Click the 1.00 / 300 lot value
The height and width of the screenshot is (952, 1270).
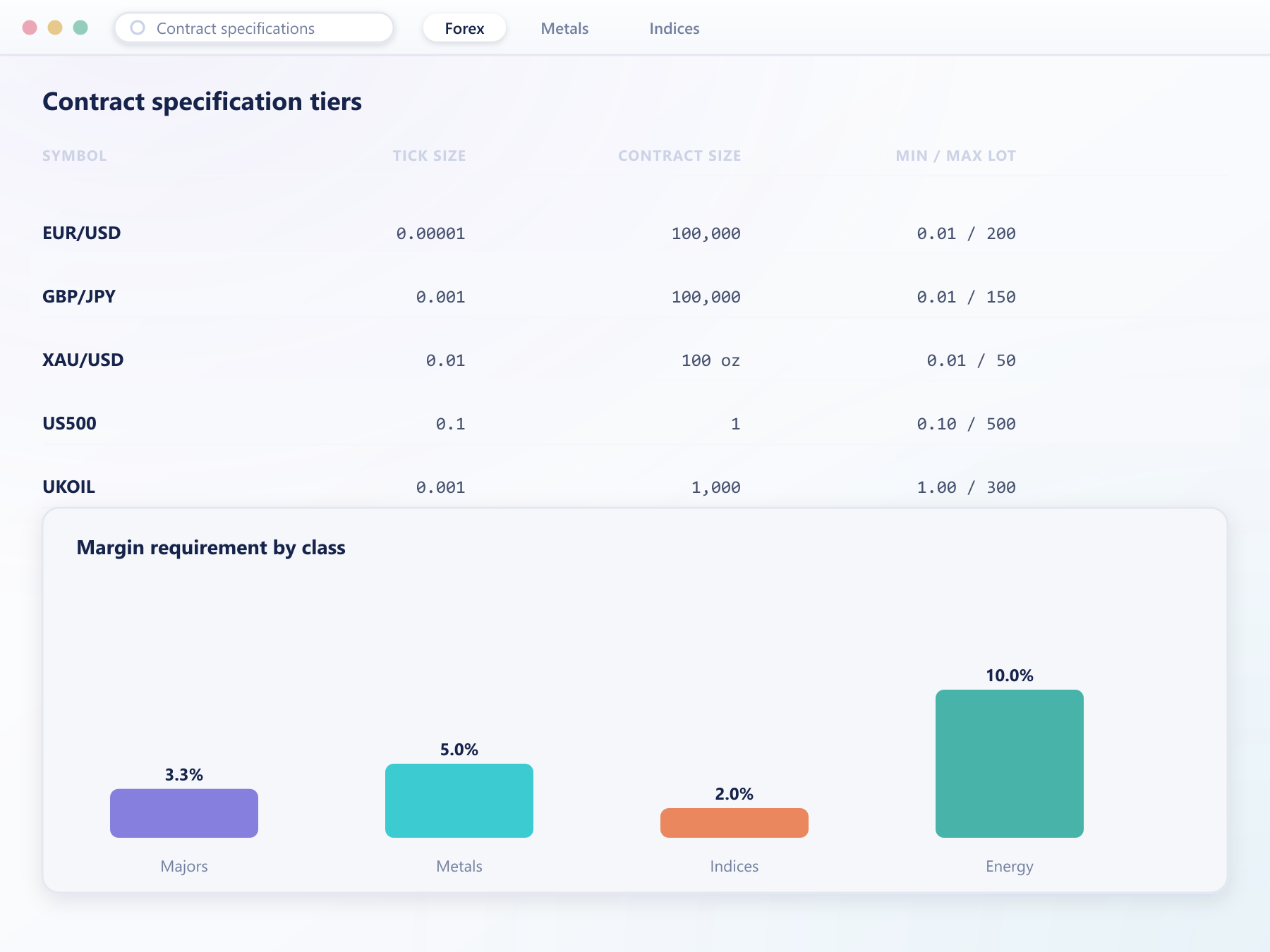pyautogui.click(x=966, y=487)
